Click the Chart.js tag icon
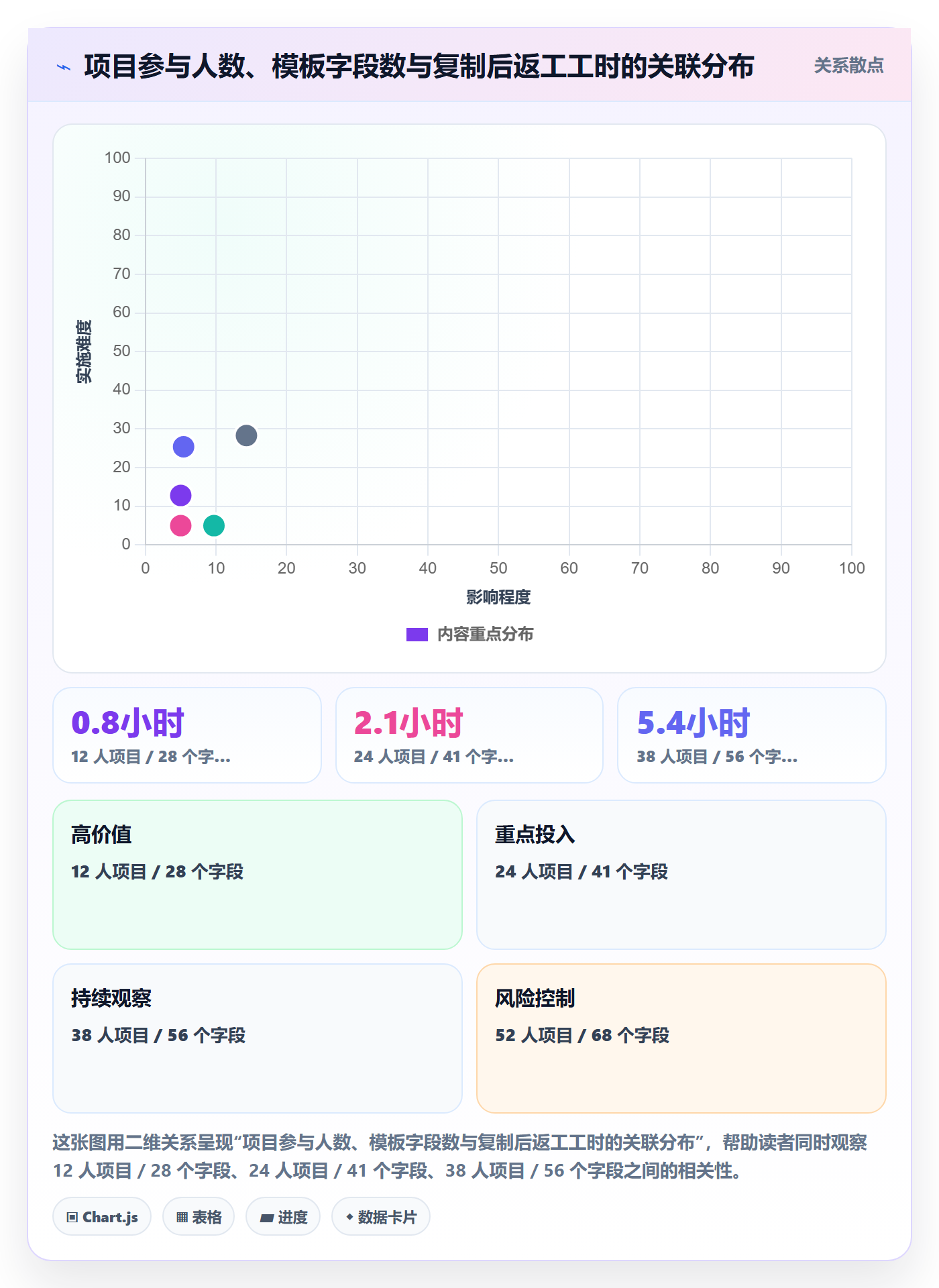Image resolution: width=939 pixels, height=1288 pixels. (x=72, y=1218)
